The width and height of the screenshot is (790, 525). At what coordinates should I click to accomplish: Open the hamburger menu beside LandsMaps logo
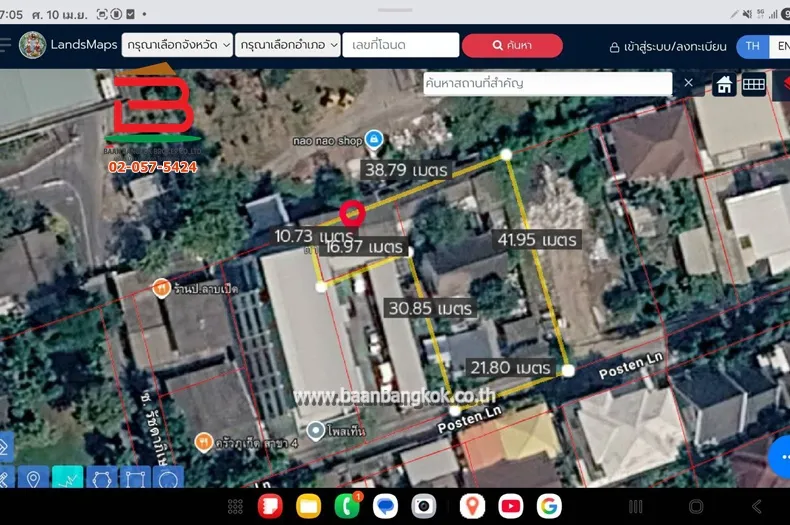6,45
